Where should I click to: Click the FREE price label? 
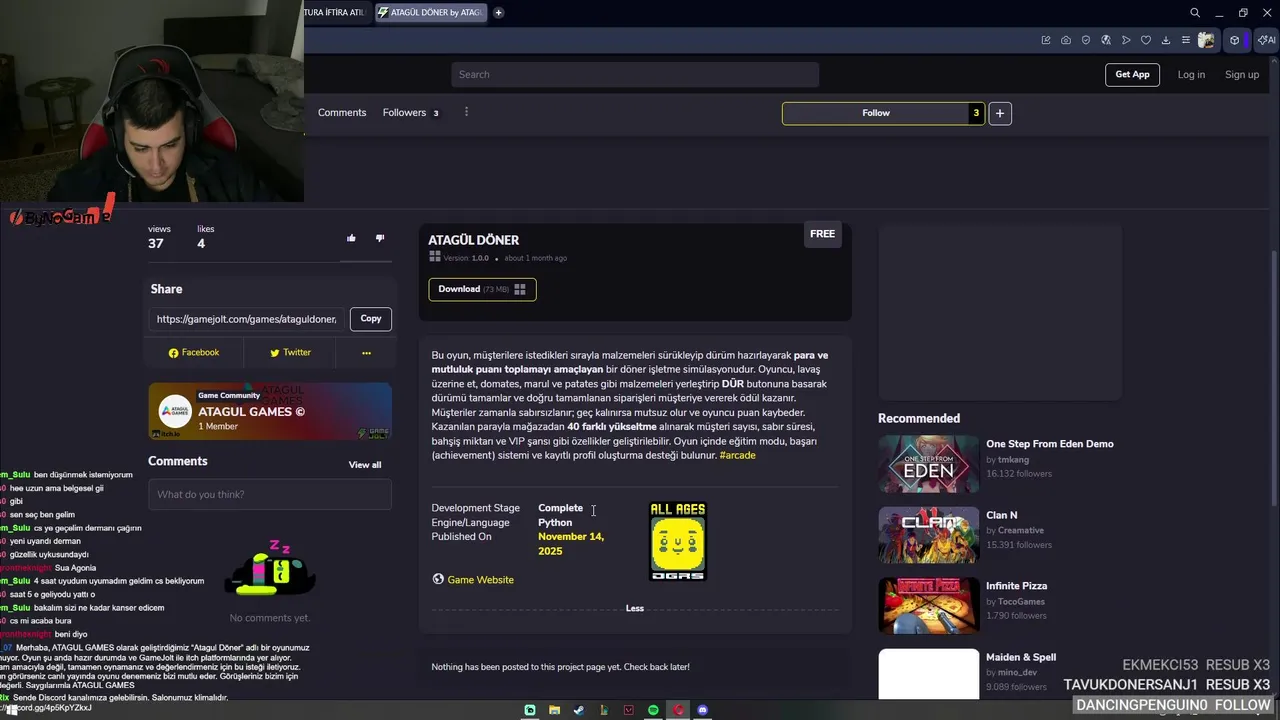pyautogui.click(x=822, y=234)
